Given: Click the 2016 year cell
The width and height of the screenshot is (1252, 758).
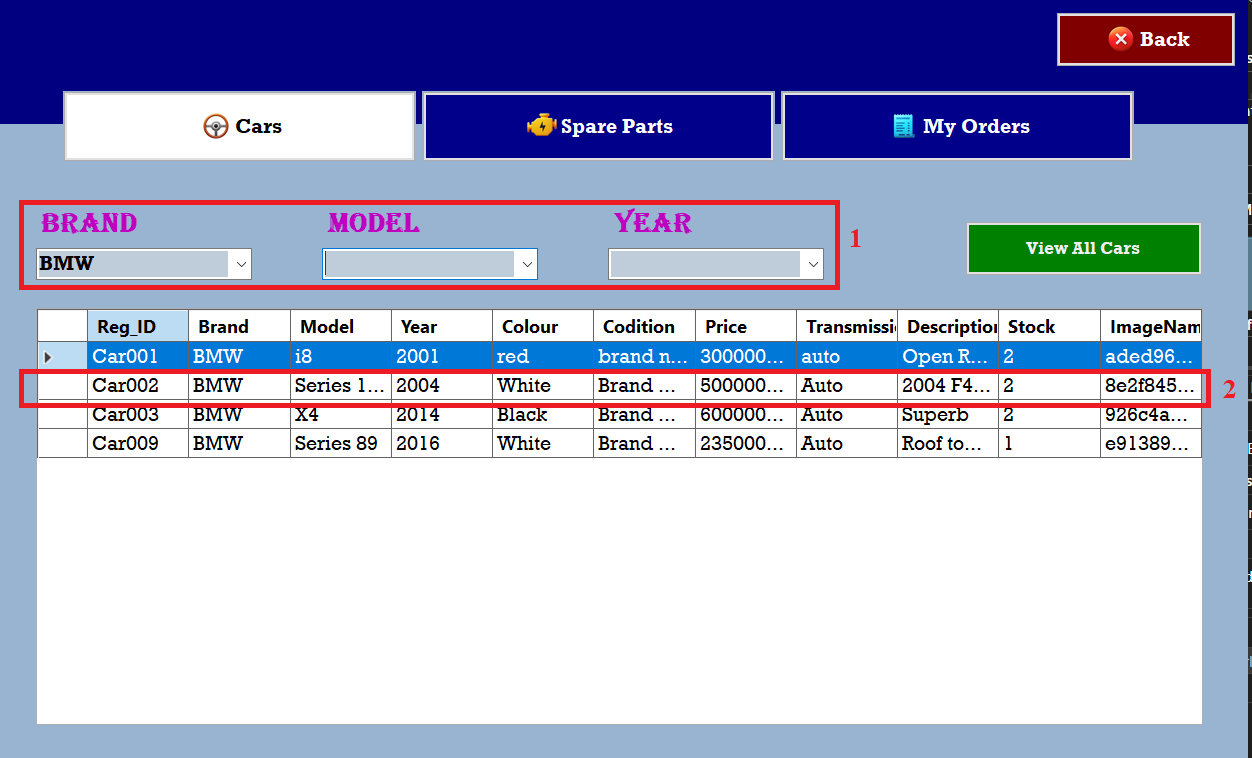Looking at the screenshot, I should 442,444.
